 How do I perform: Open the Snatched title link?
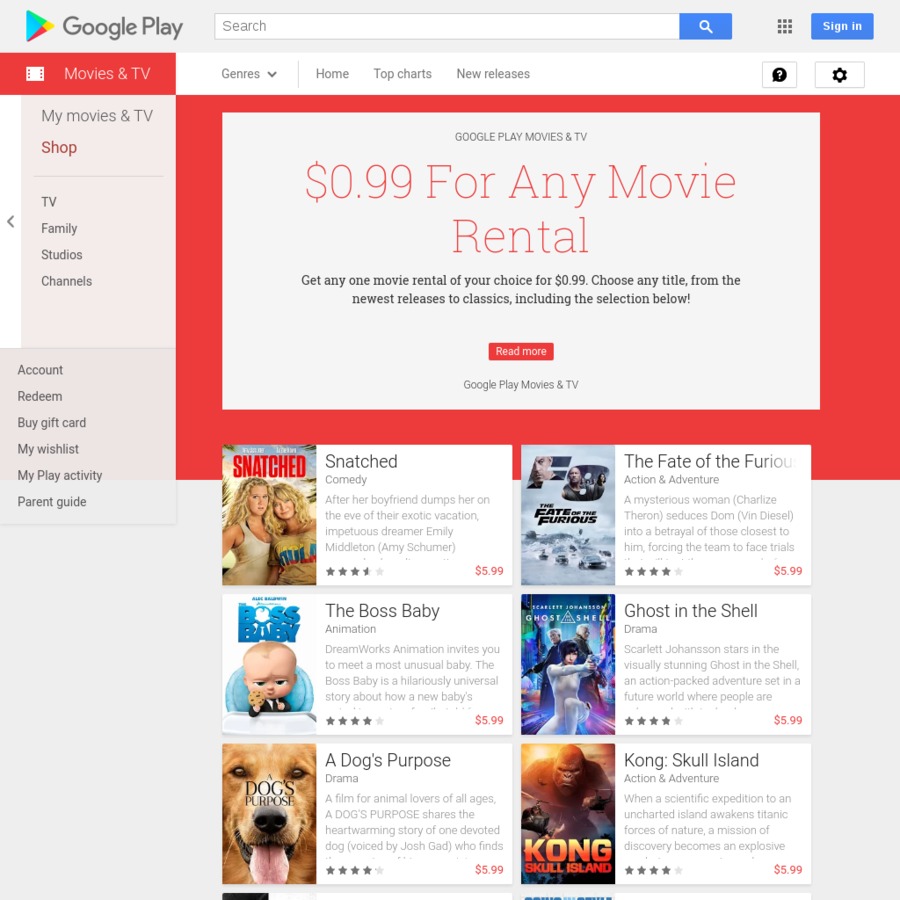pos(361,461)
